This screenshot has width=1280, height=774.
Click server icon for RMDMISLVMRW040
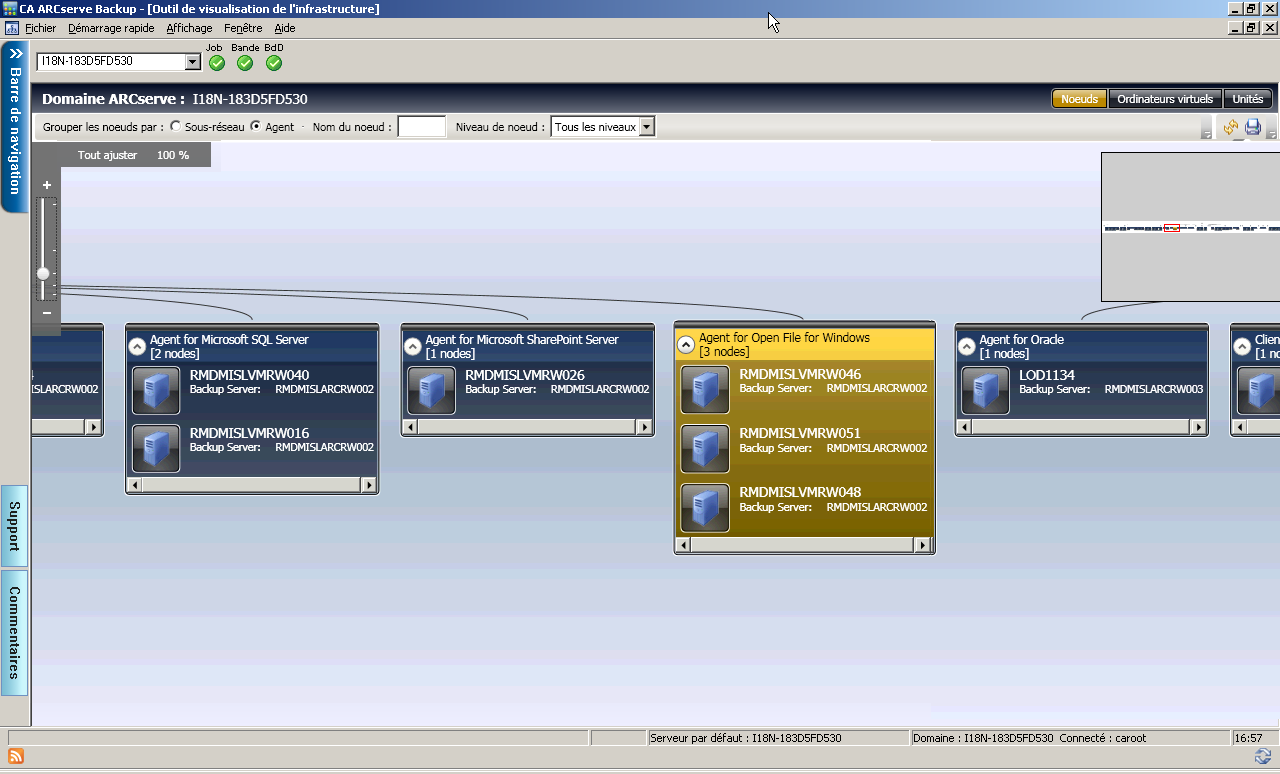point(156,390)
